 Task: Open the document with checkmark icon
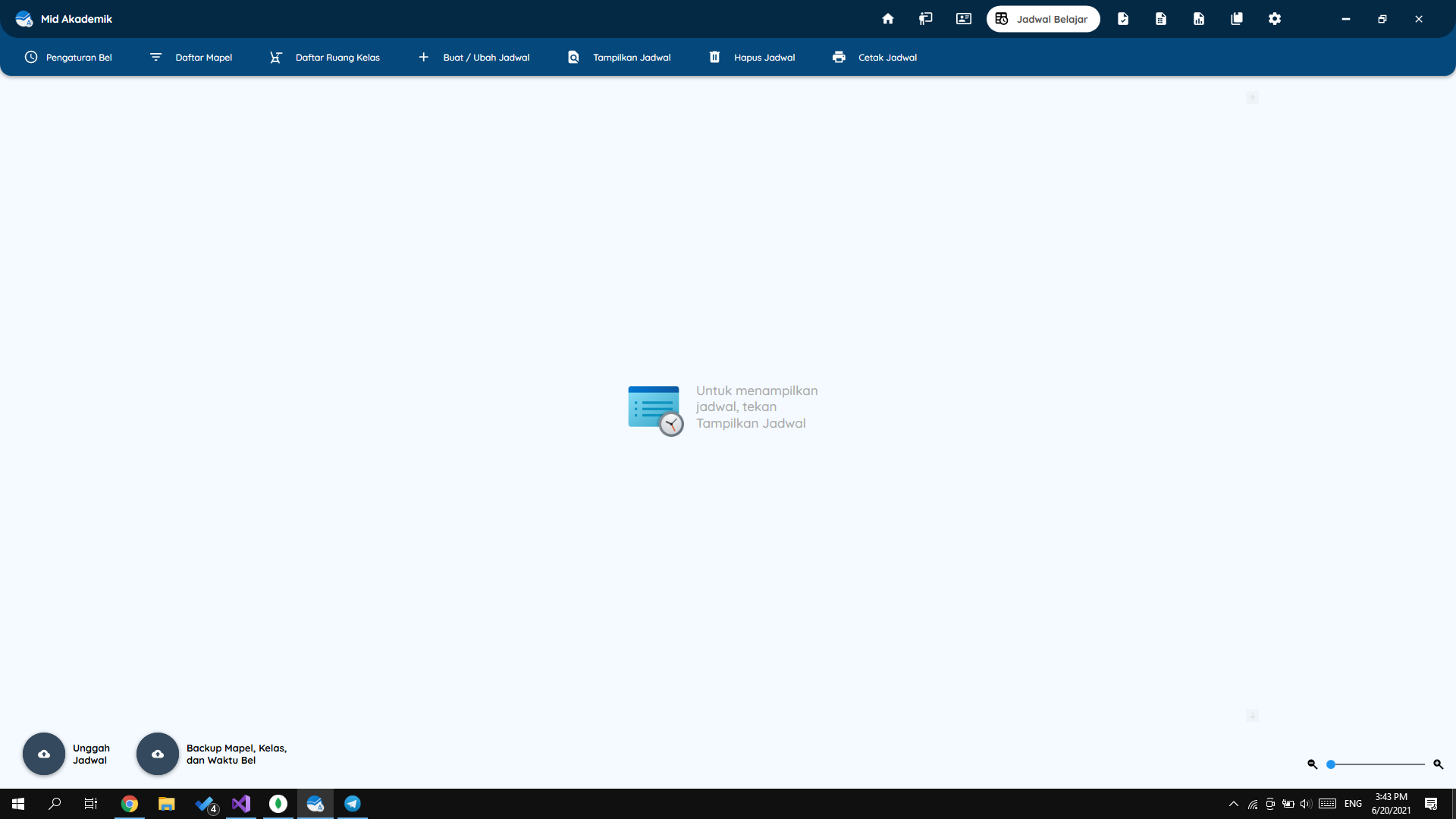[1123, 19]
